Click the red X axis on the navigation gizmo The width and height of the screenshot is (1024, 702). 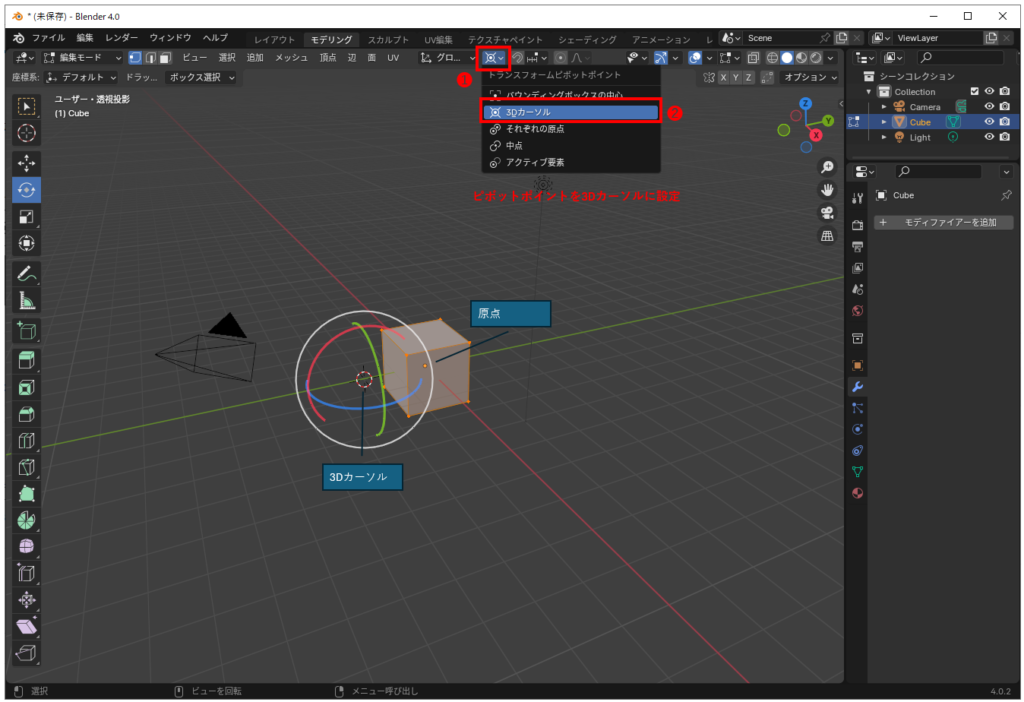coord(816,135)
